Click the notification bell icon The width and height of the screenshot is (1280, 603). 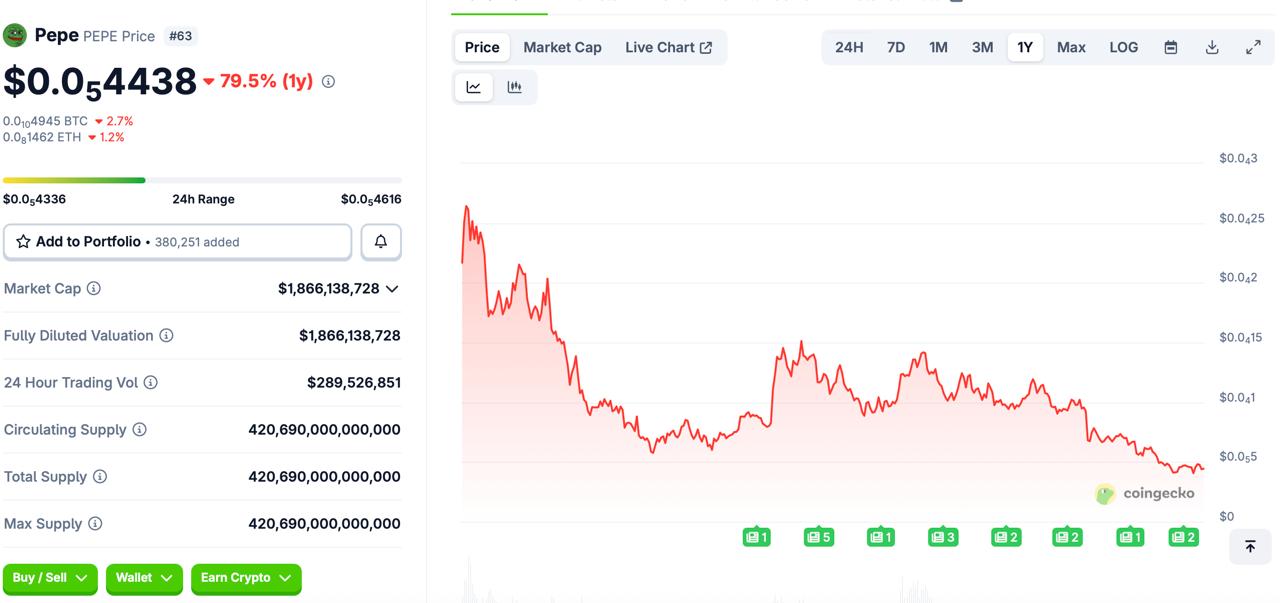381,241
